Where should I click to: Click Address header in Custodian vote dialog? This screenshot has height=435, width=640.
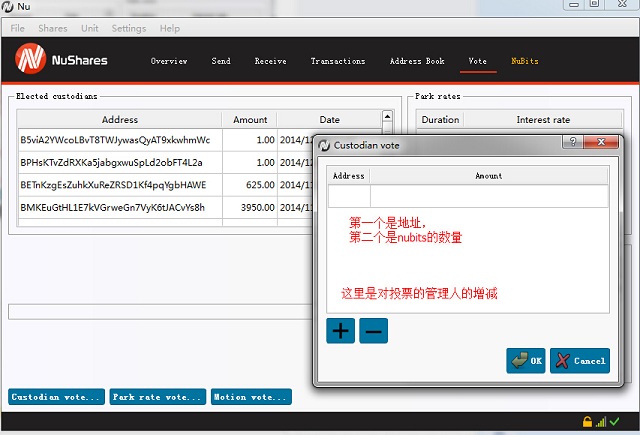point(349,176)
